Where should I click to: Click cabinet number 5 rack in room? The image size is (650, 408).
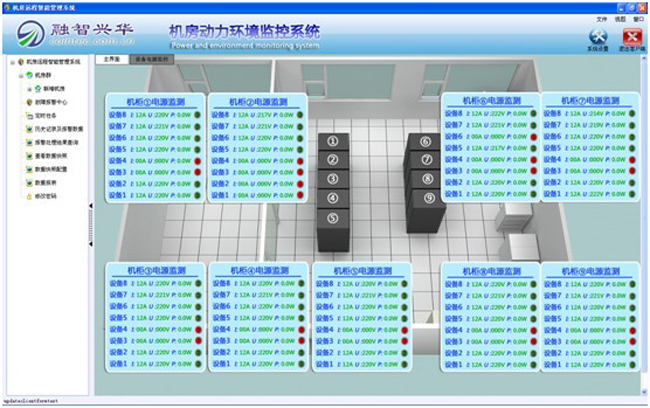click(333, 217)
